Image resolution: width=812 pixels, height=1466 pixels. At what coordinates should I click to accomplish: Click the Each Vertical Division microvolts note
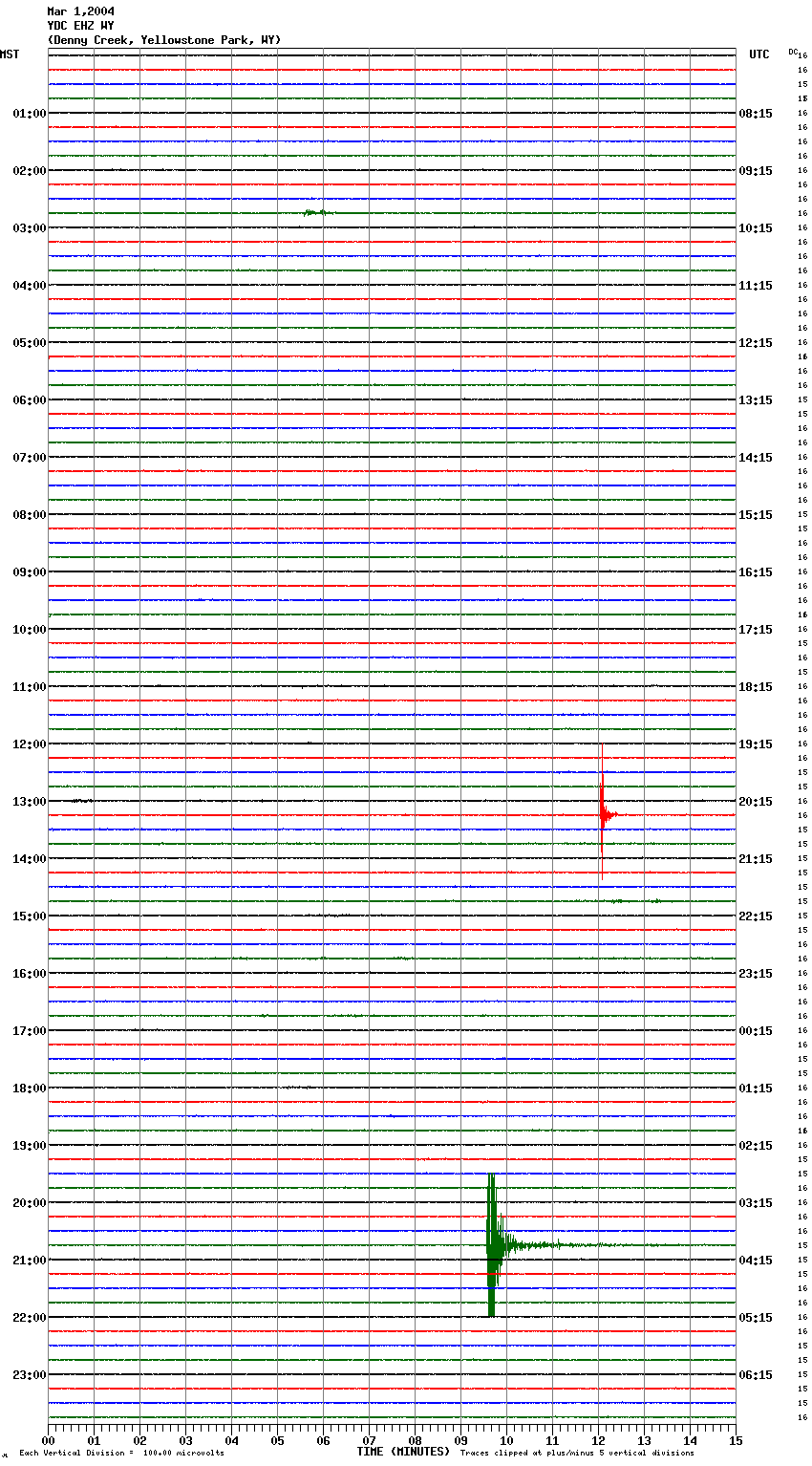pos(121,1454)
